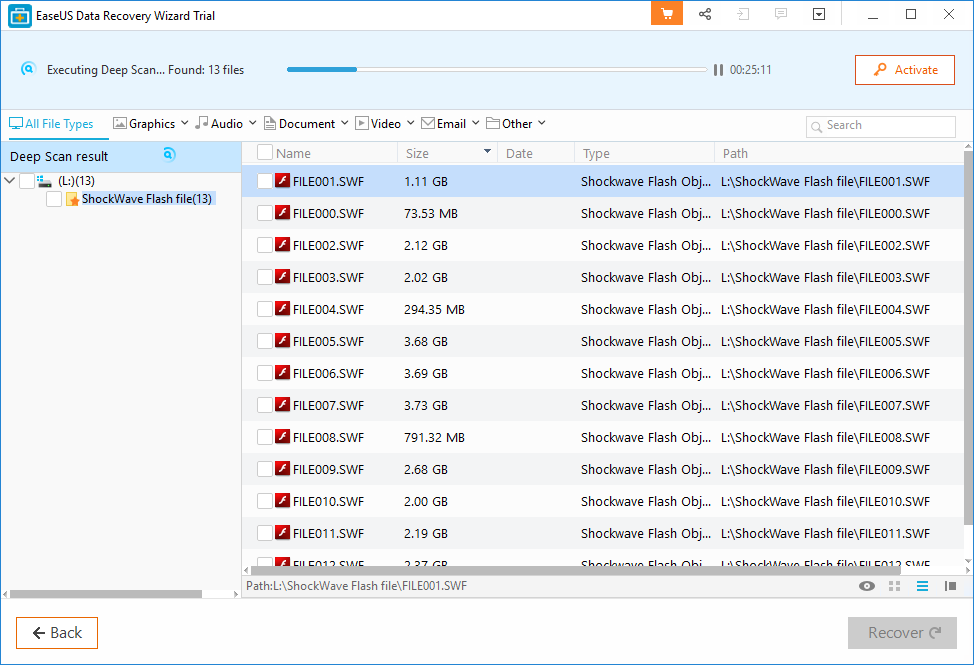Check the ShockWave Flash file(13) folder checkbox
This screenshot has height=665, width=974.
pos(54,199)
